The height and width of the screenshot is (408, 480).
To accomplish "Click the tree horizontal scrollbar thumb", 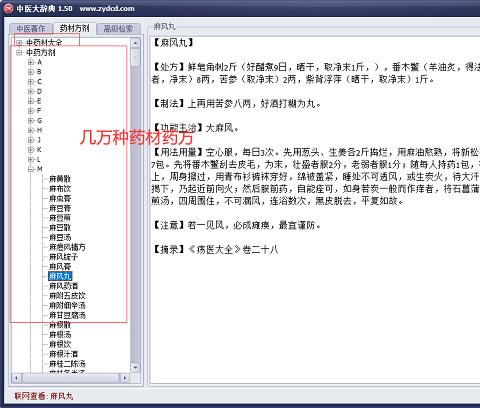I will click(x=70, y=378).
